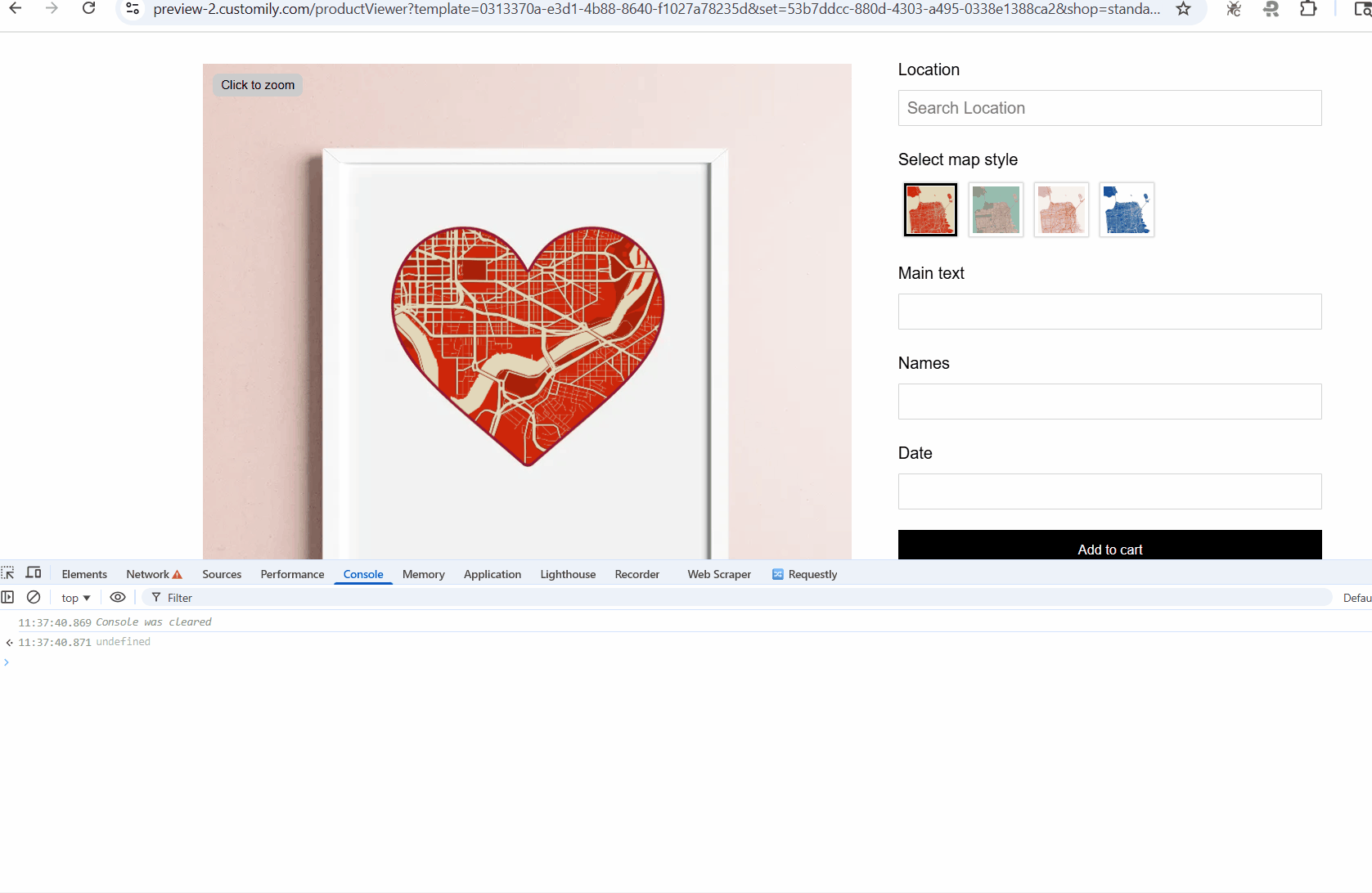The width and height of the screenshot is (1372, 893).
Task: Reload the page with the refresh icon
Action: pyautogui.click(x=89, y=9)
